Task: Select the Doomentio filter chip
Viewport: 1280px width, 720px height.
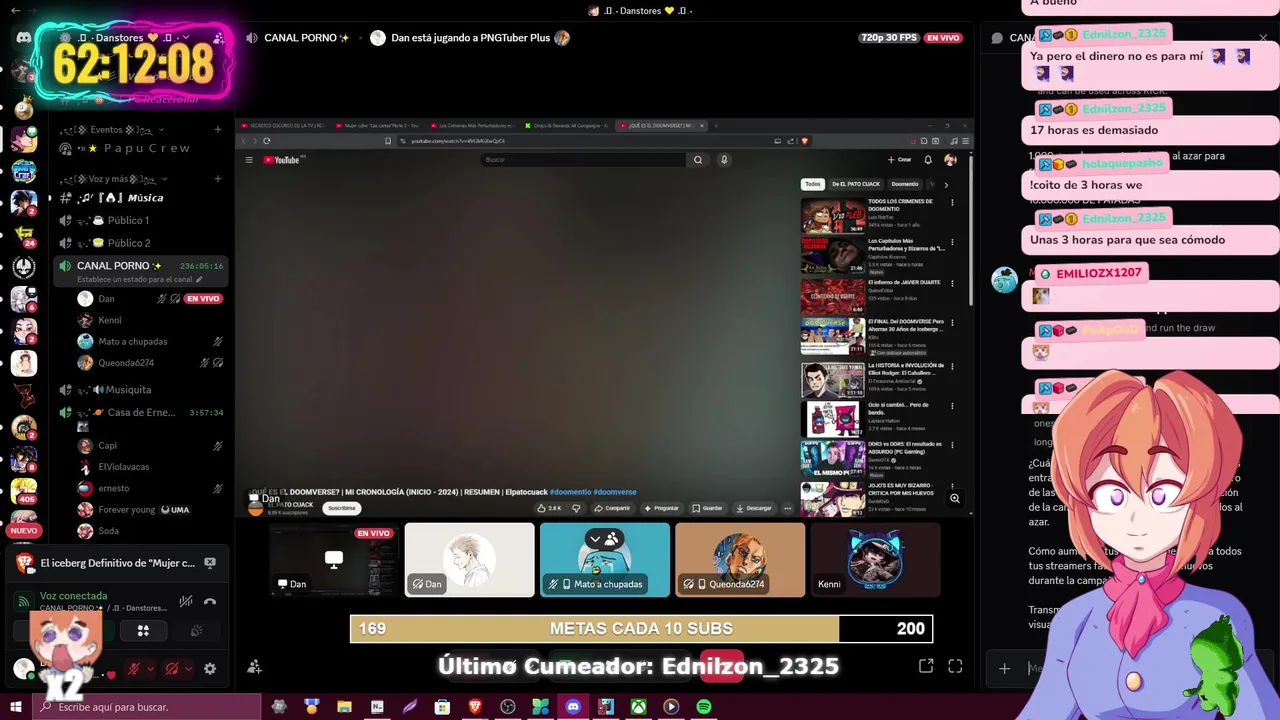Action: click(905, 184)
